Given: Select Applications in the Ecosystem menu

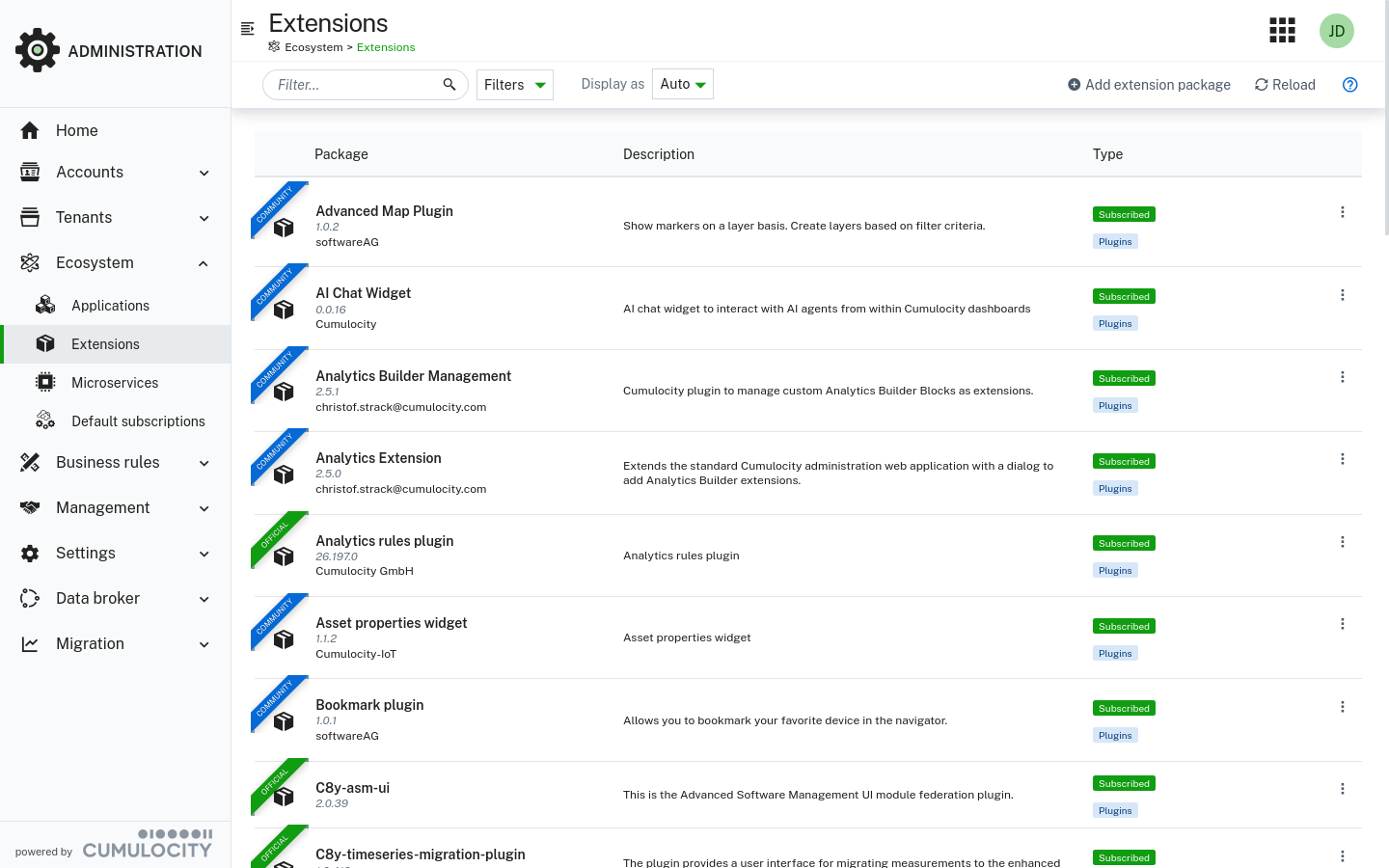Looking at the screenshot, I should click(x=110, y=306).
